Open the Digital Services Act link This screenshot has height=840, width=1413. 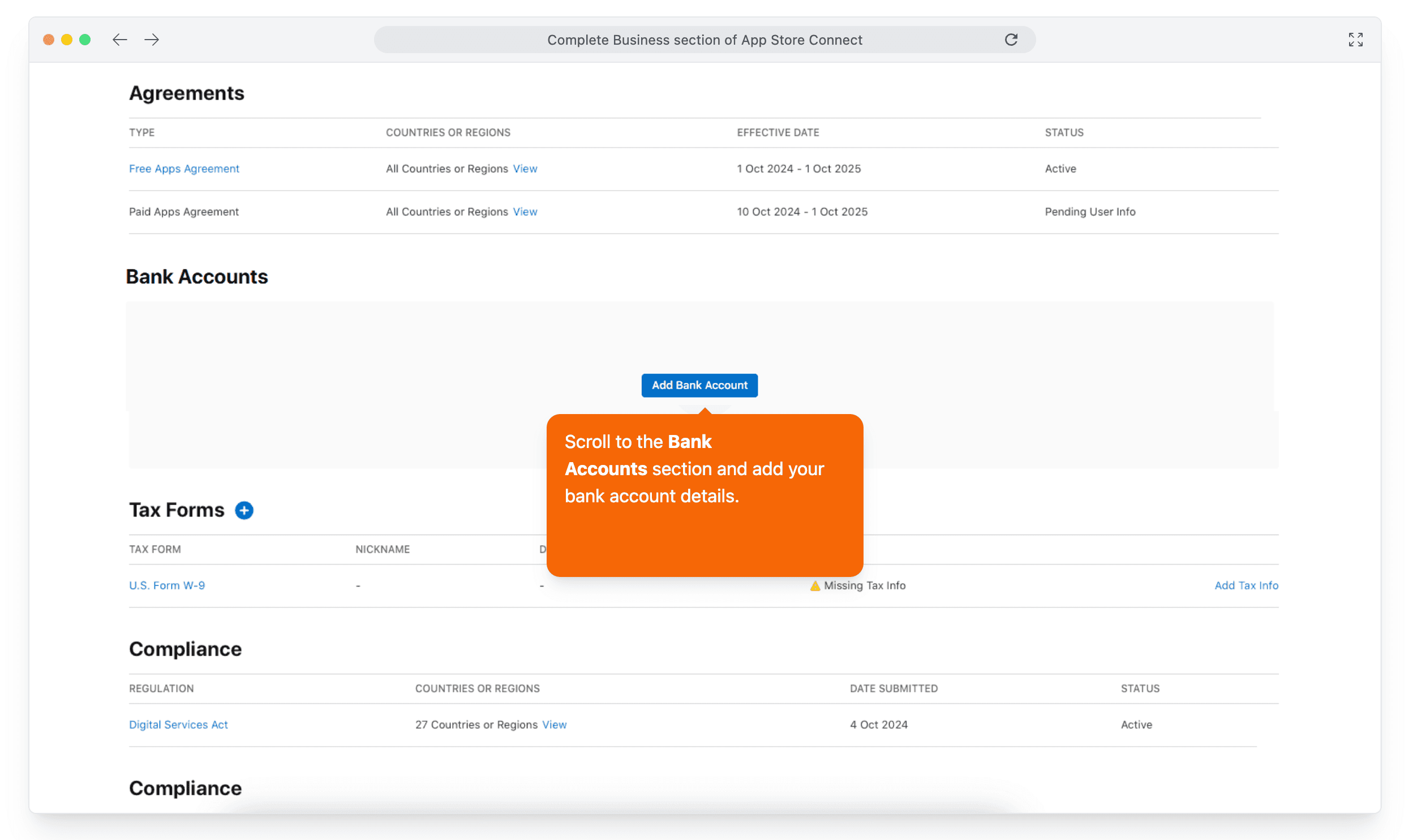click(x=178, y=725)
